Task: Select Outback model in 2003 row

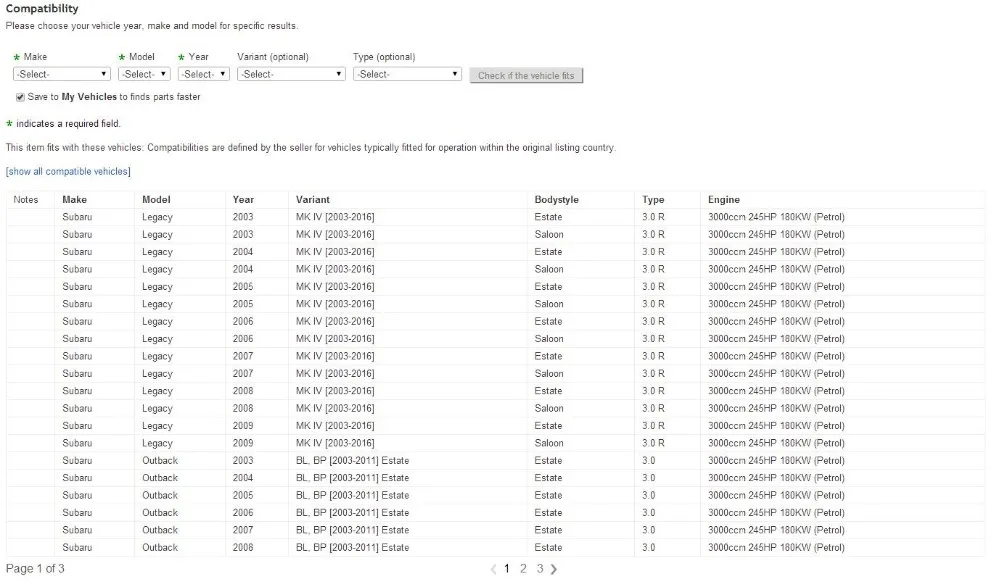Action: pyautogui.click(x=160, y=461)
